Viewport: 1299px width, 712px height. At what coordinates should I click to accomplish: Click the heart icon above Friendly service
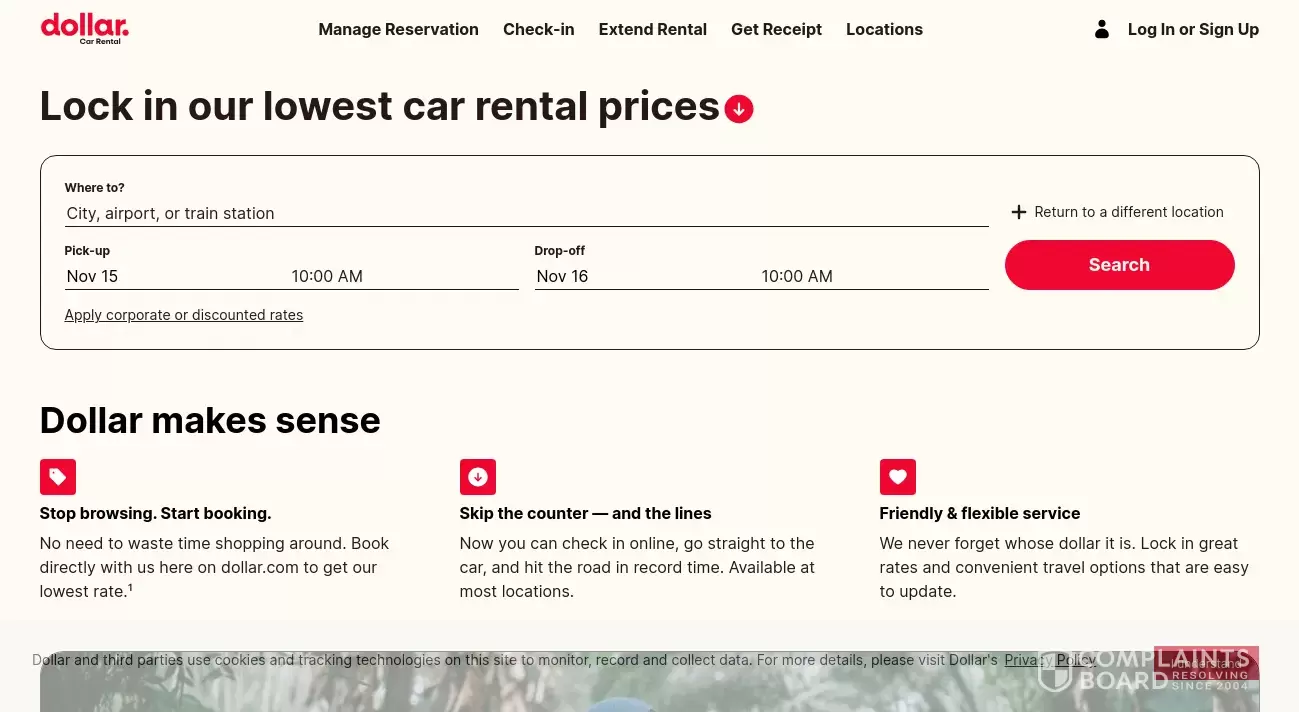click(897, 477)
